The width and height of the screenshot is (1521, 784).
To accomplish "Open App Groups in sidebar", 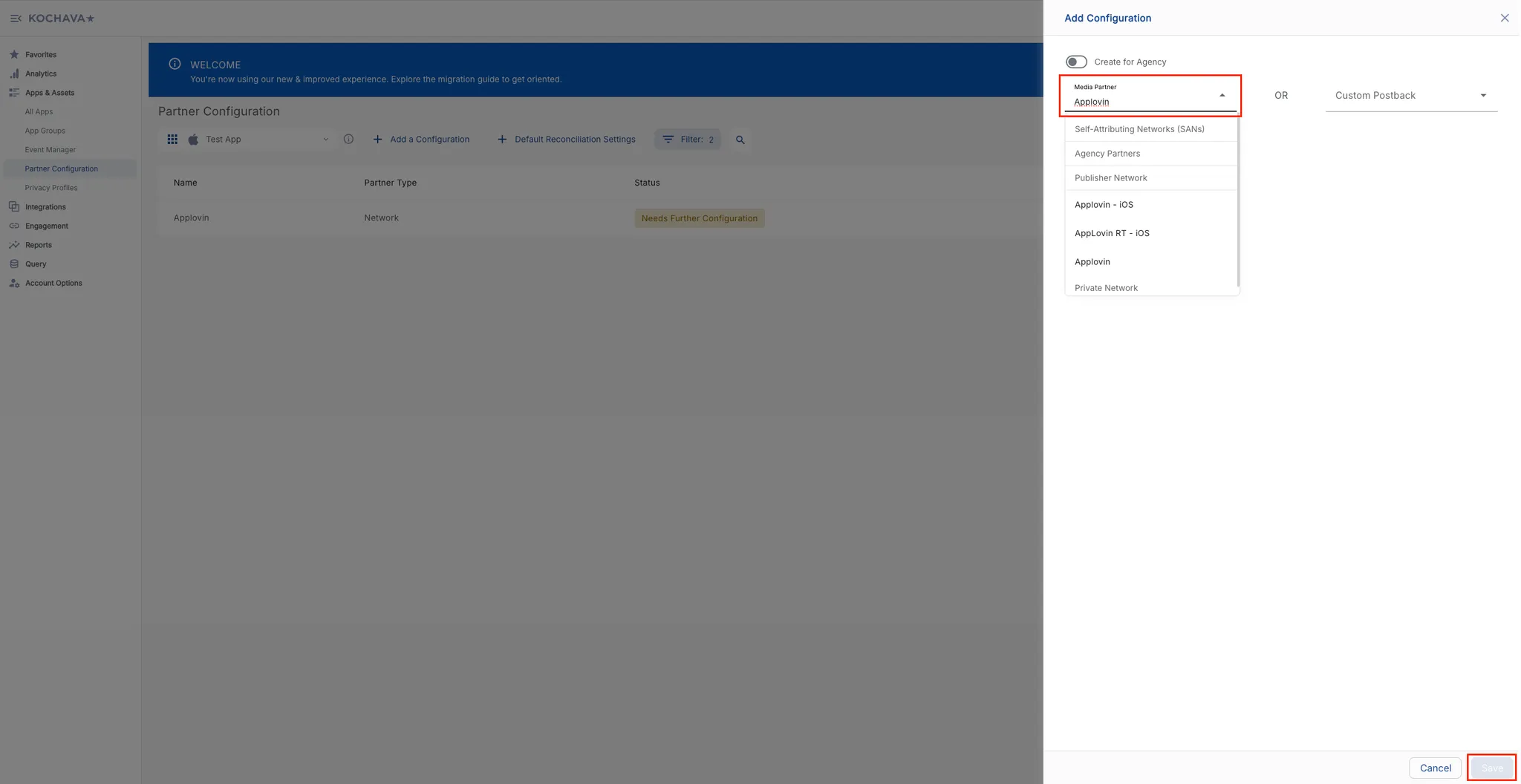I will pos(45,131).
